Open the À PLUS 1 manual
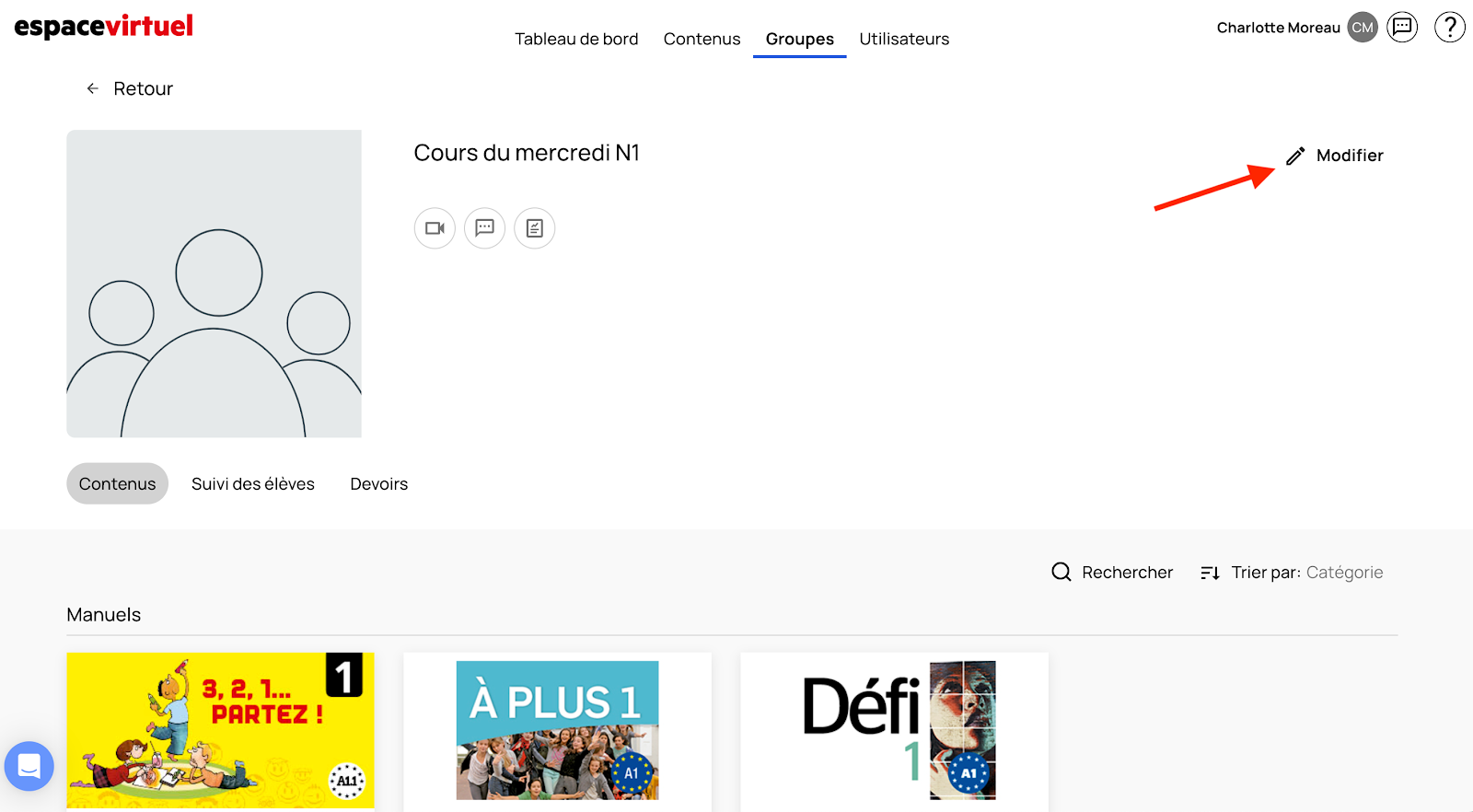The height and width of the screenshot is (812, 1473). tap(557, 730)
